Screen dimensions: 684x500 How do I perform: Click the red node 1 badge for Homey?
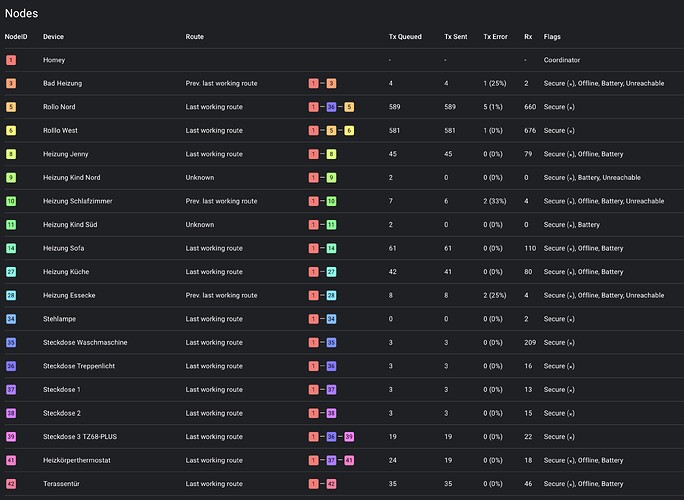click(x=11, y=60)
